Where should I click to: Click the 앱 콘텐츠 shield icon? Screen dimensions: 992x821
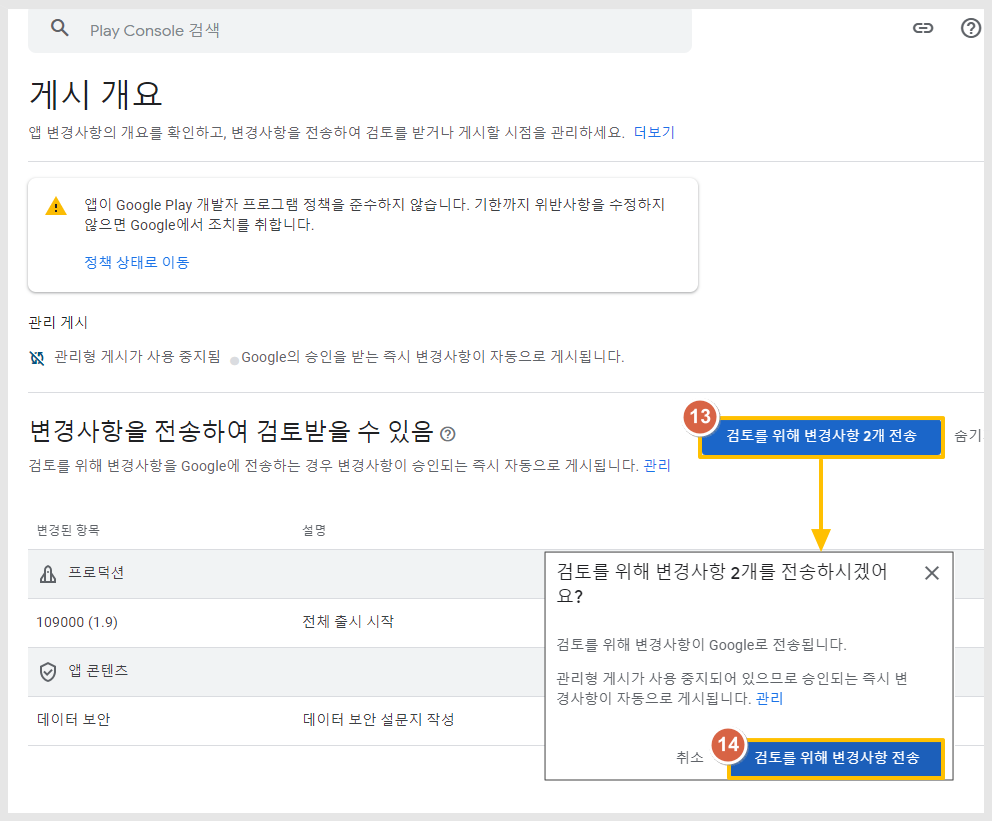click(47, 672)
